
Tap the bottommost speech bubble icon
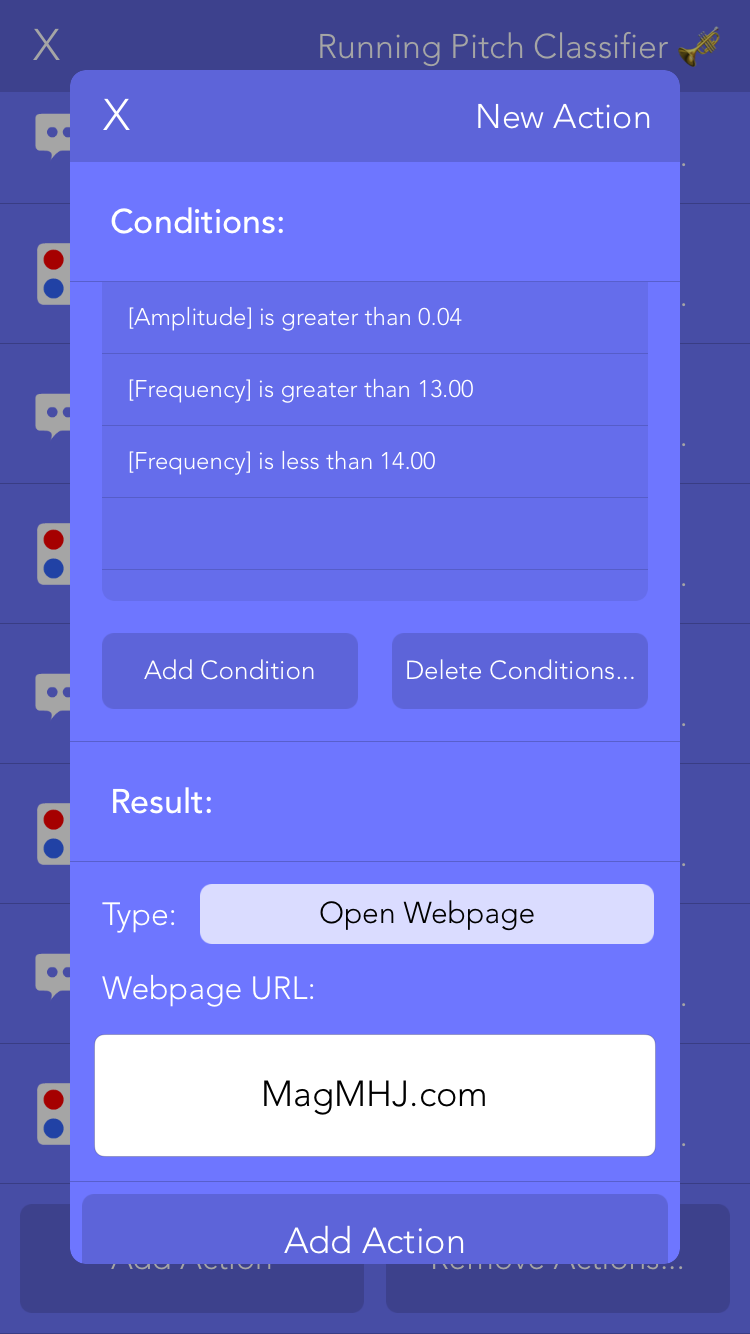point(53,974)
